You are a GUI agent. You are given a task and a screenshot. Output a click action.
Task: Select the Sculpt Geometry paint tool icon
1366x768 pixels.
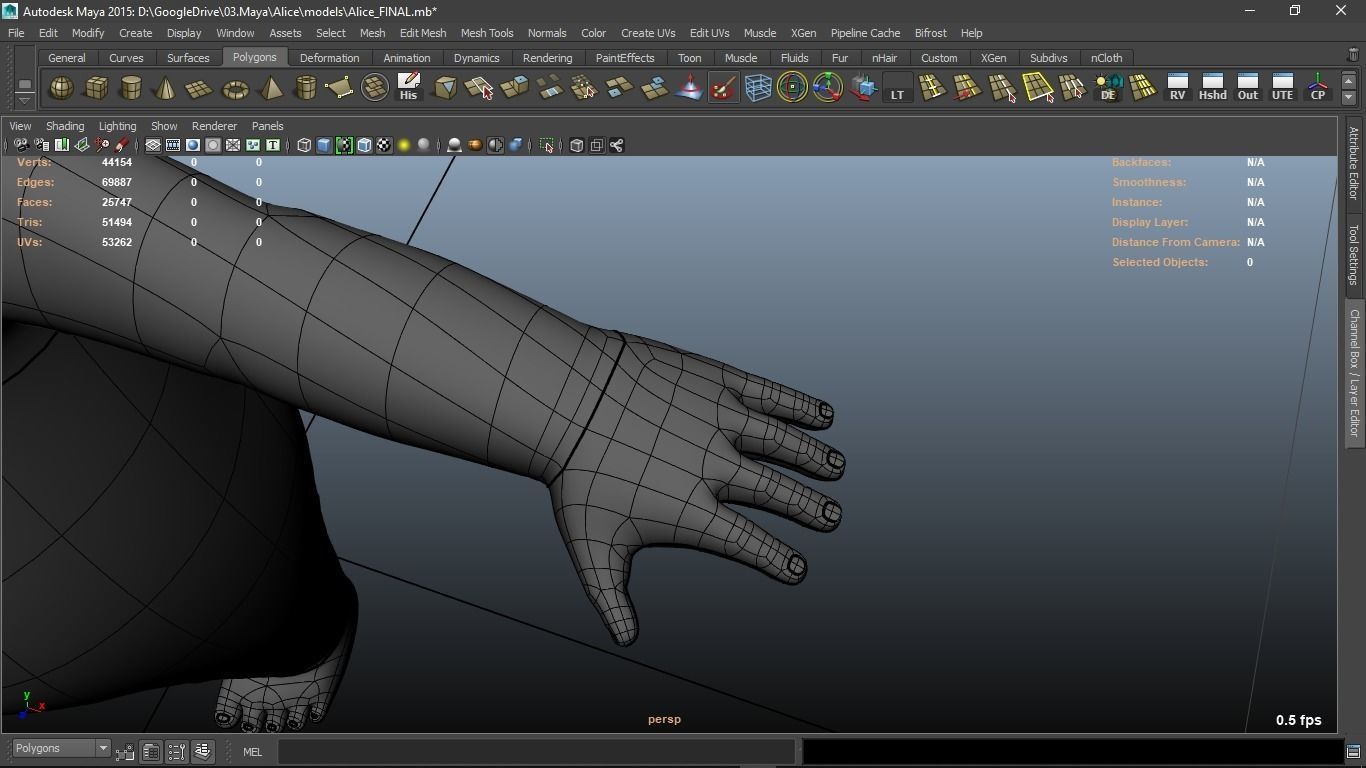click(x=723, y=88)
